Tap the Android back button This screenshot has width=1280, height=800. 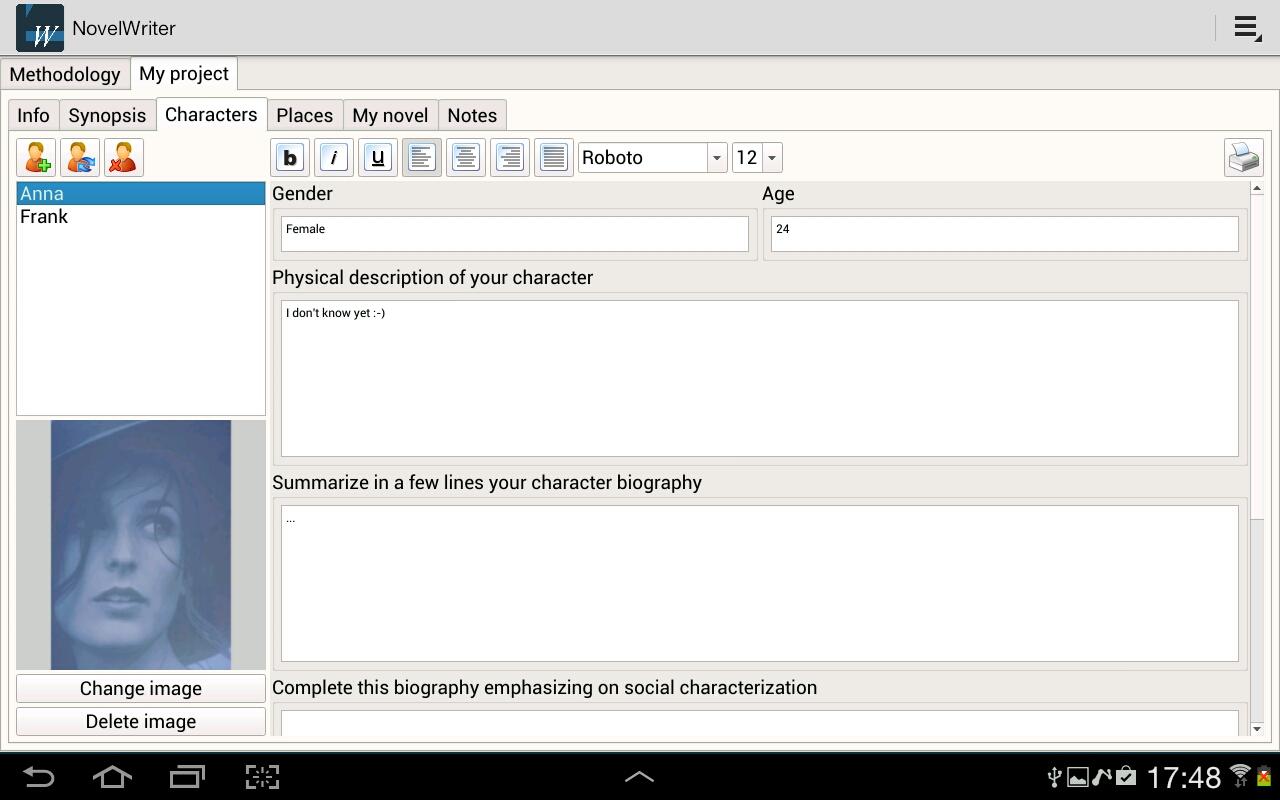[x=38, y=777]
